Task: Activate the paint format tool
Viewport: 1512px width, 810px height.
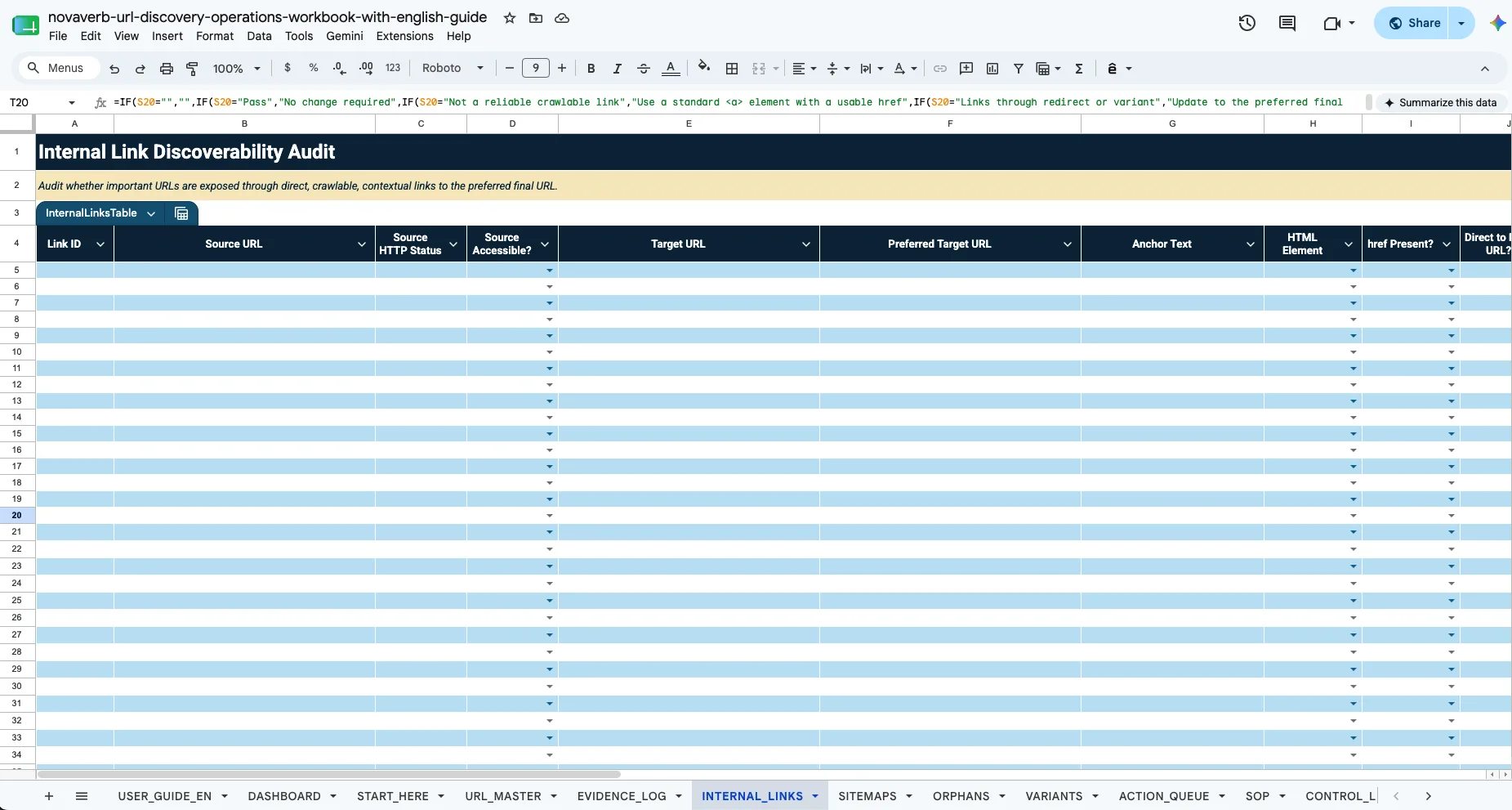Action: 193,69
